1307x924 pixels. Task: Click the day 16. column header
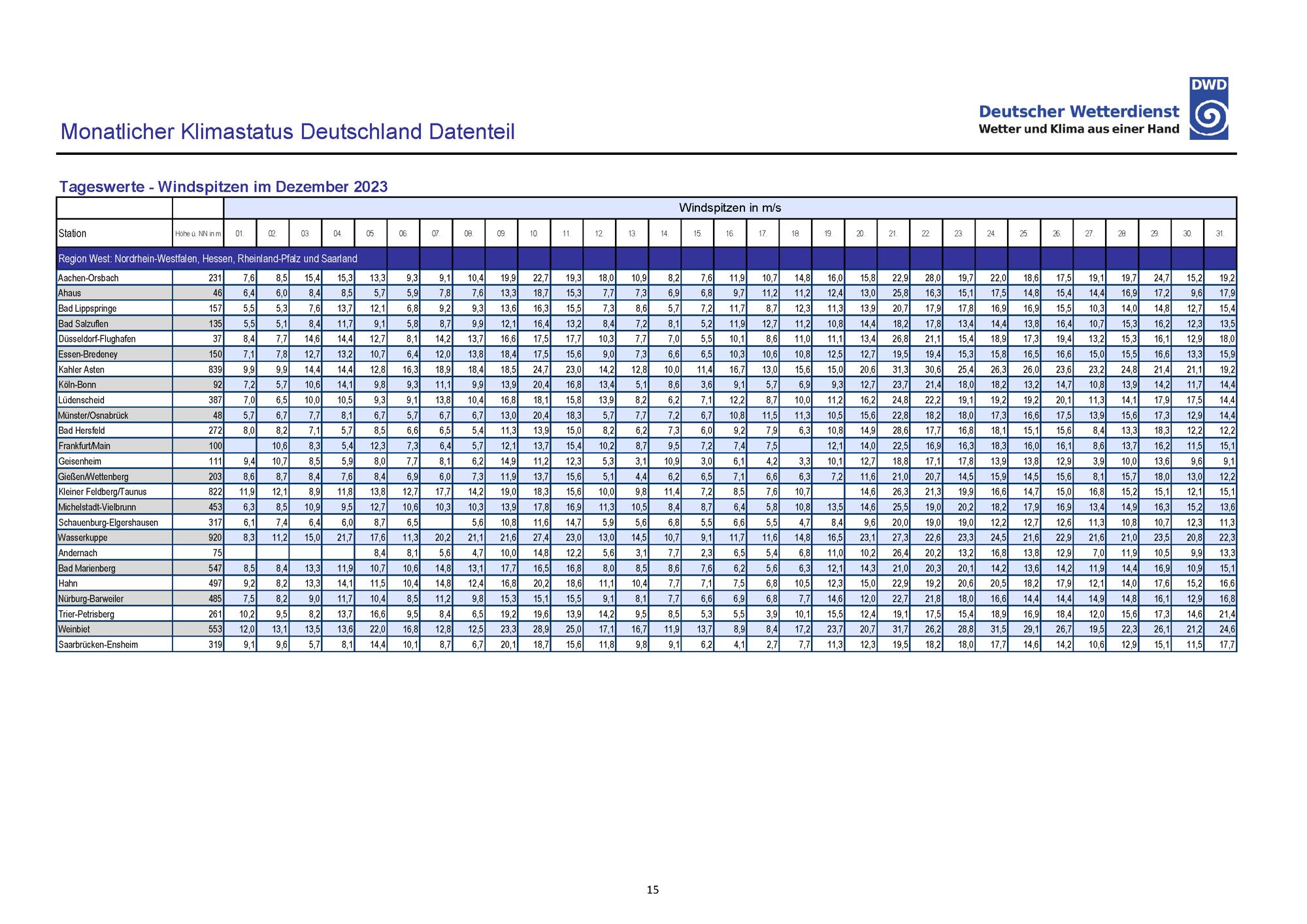point(729,234)
